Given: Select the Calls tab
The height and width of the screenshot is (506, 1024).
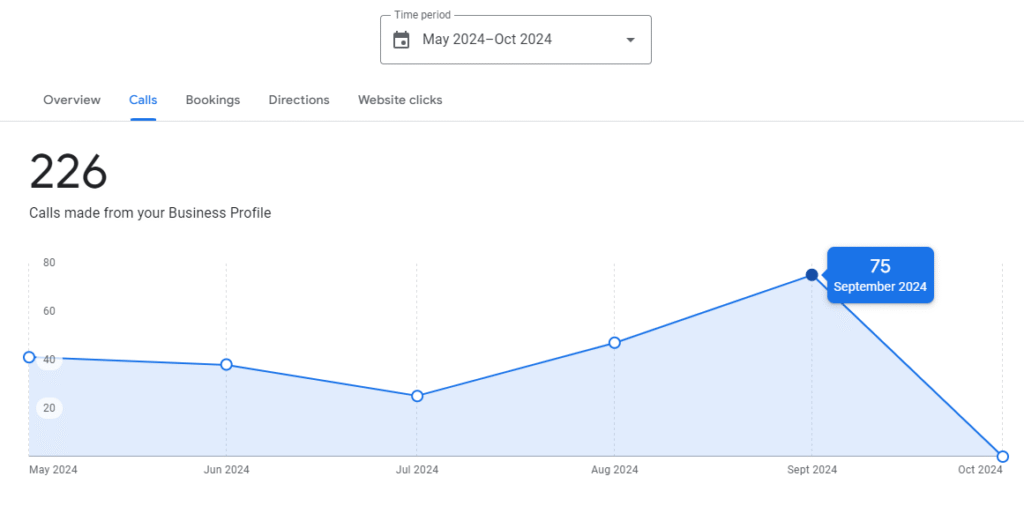Looking at the screenshot, I should 143,100.
